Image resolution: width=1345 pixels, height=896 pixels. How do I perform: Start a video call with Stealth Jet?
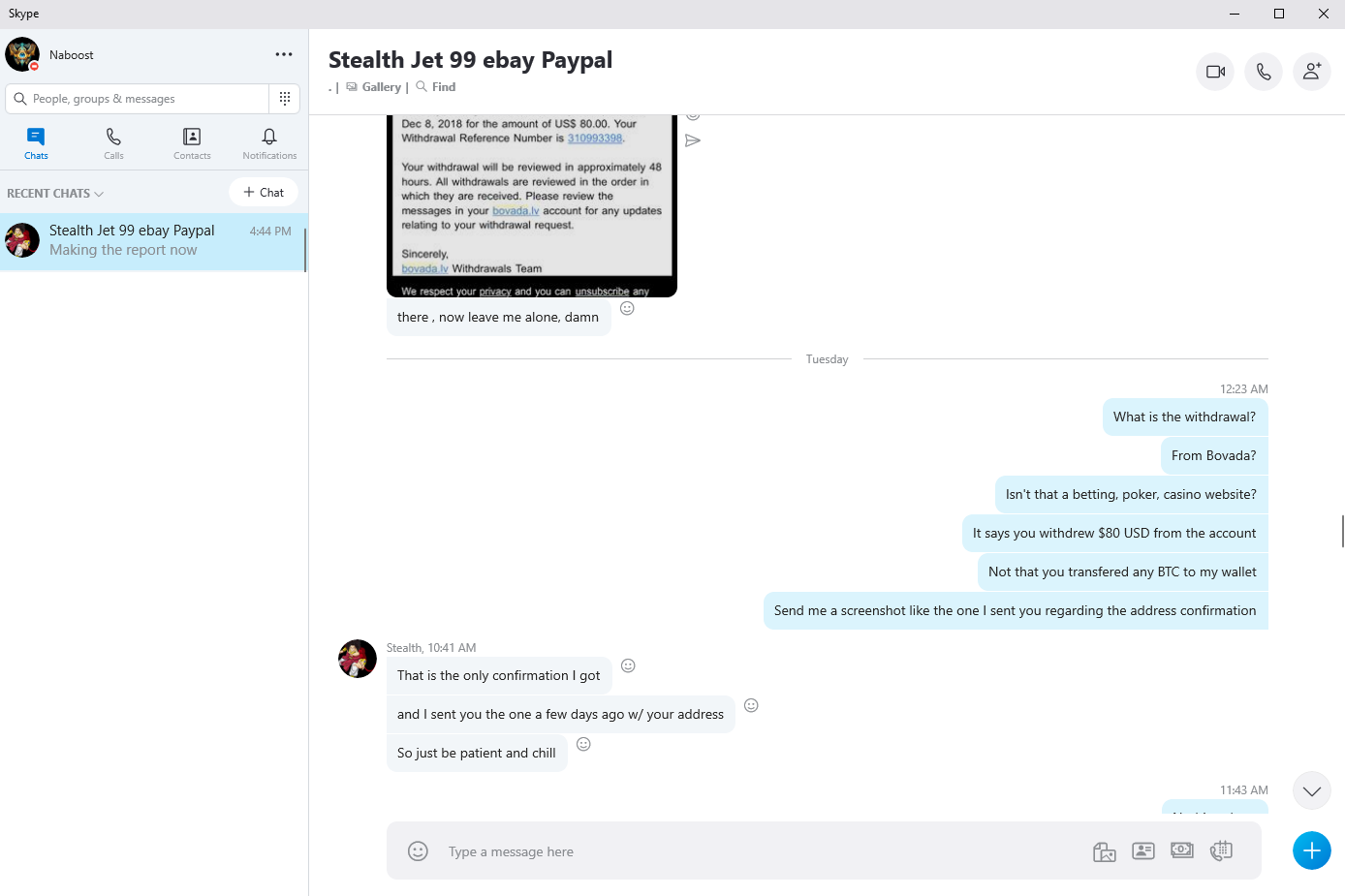pyautogui.click(x=1215, y=72)
